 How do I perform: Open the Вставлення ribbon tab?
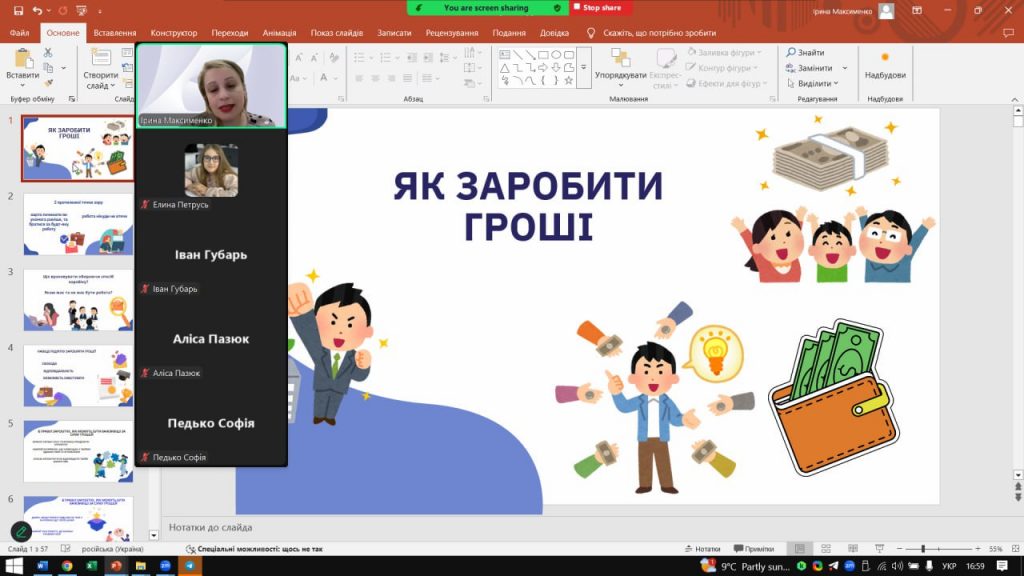click(115, 32)
